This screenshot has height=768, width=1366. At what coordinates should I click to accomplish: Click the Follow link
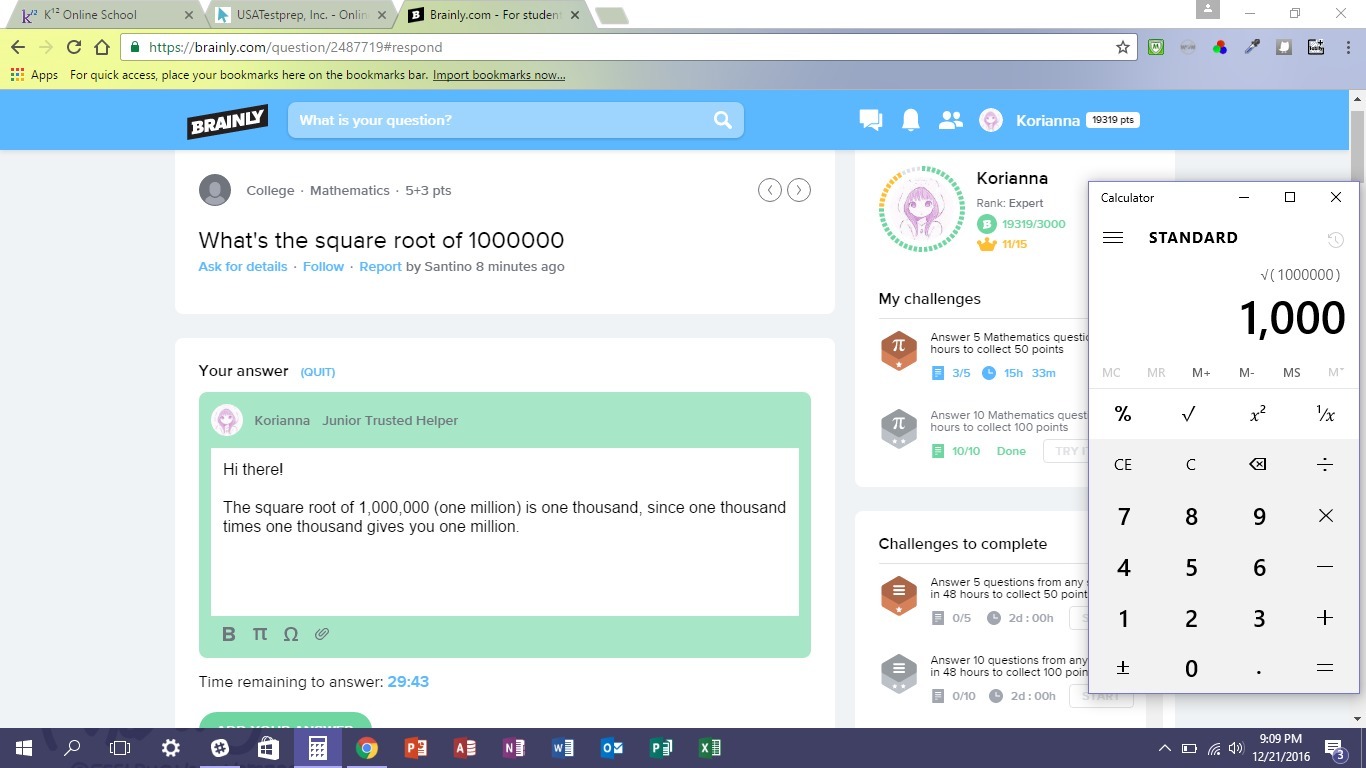point(323,267)
